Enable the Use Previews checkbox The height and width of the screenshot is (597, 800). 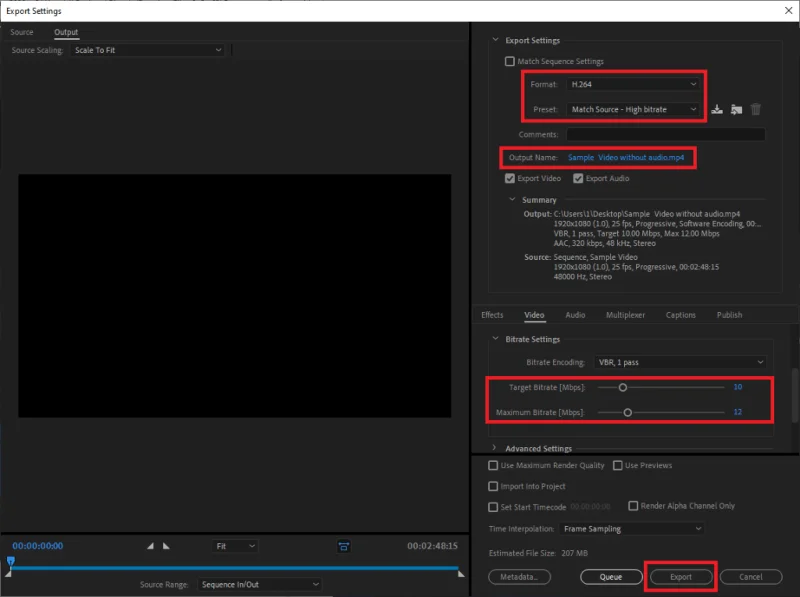click(617, 465)
